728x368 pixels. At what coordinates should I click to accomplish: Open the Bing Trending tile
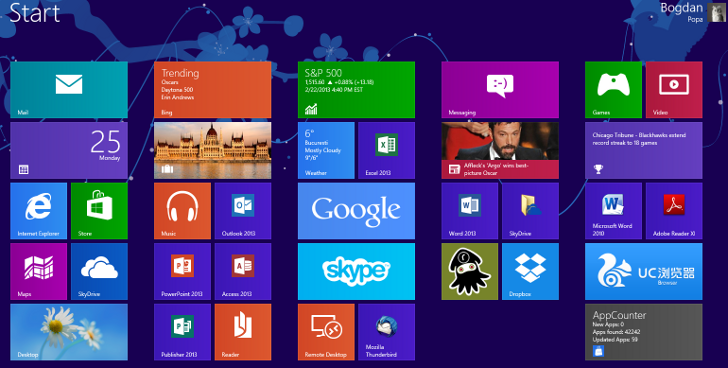[x=213, y=90]
